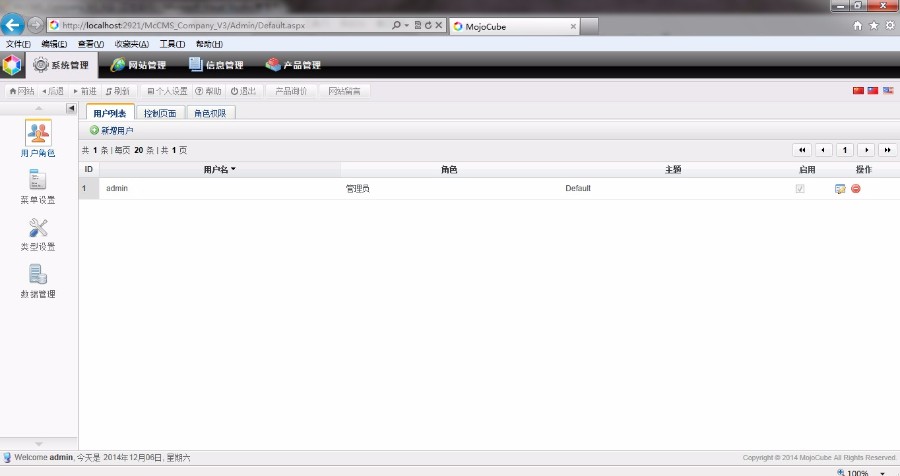This screenshot has height=476, width=900.
Task: Go to last page pager button
Action: point(887,150)
